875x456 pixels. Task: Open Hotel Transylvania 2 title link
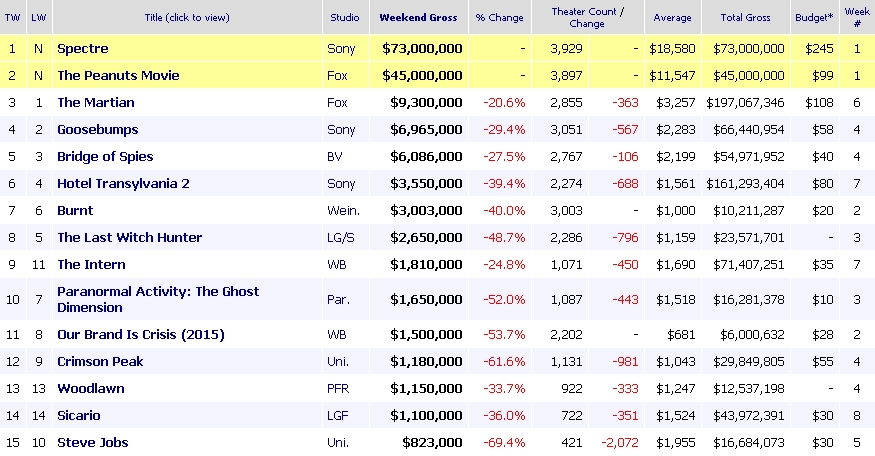(x=123, y=184)
